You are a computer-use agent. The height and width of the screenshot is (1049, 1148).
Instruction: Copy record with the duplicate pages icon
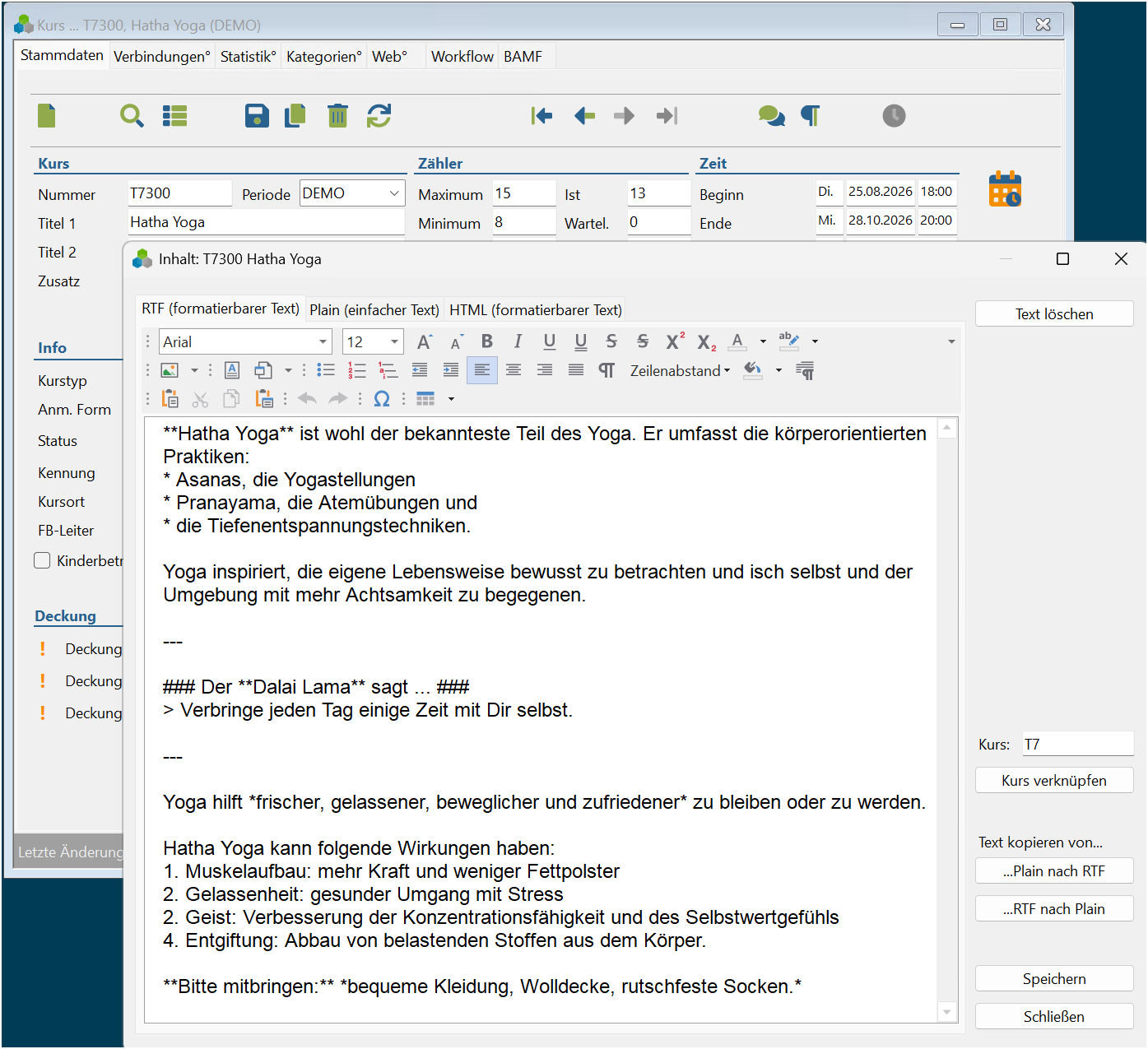(x=295, y=116)
